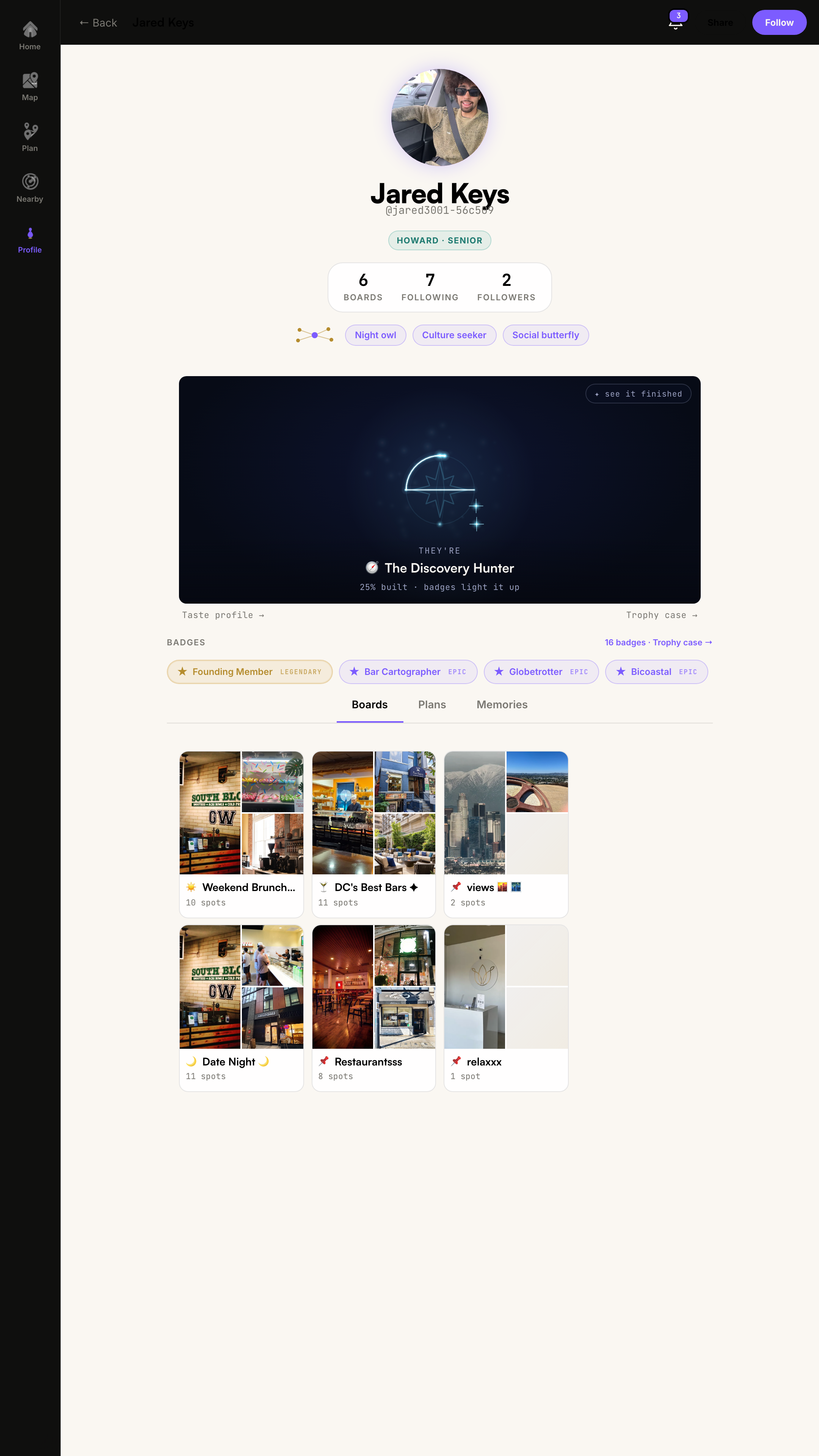Select the Night owl tag

[375, 335]
